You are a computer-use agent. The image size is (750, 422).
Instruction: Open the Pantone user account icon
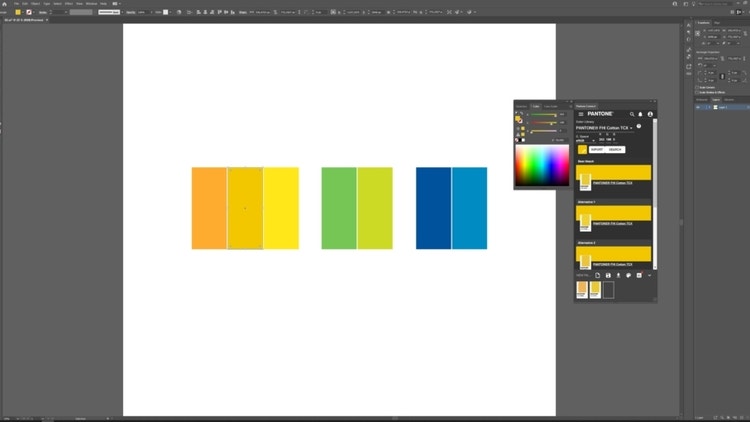[x=650, y=114]
